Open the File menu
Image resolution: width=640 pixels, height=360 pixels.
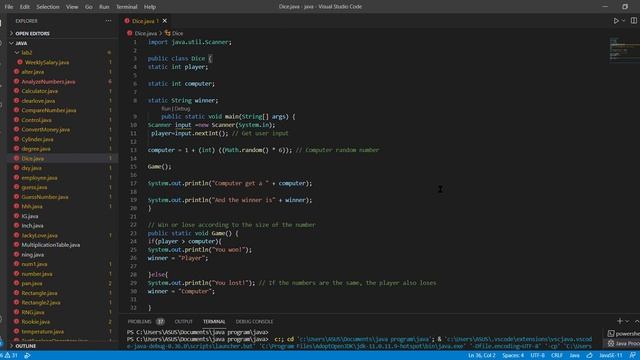(9, 7)
